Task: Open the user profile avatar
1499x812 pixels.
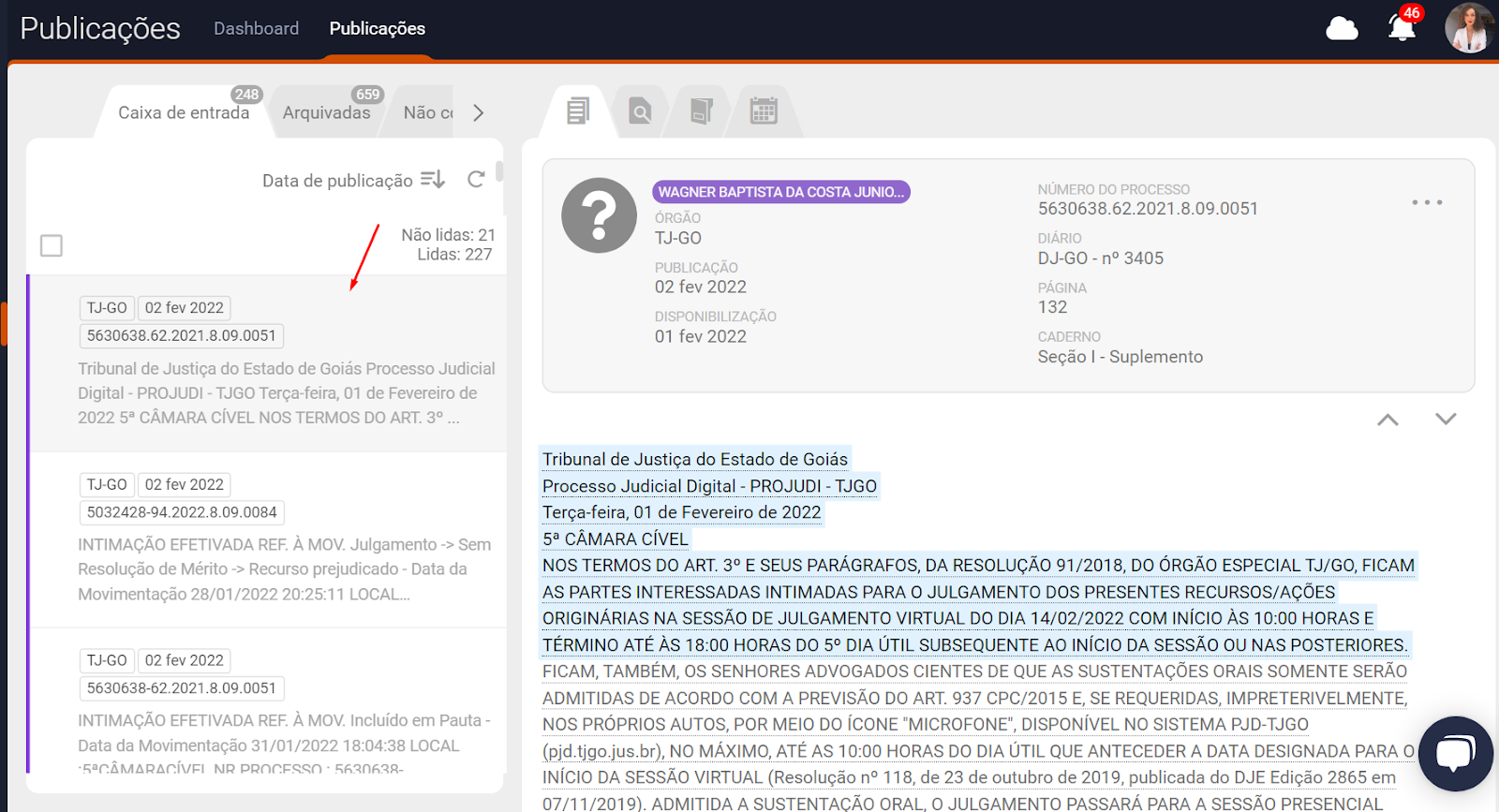Action: tap(1468, 28)
